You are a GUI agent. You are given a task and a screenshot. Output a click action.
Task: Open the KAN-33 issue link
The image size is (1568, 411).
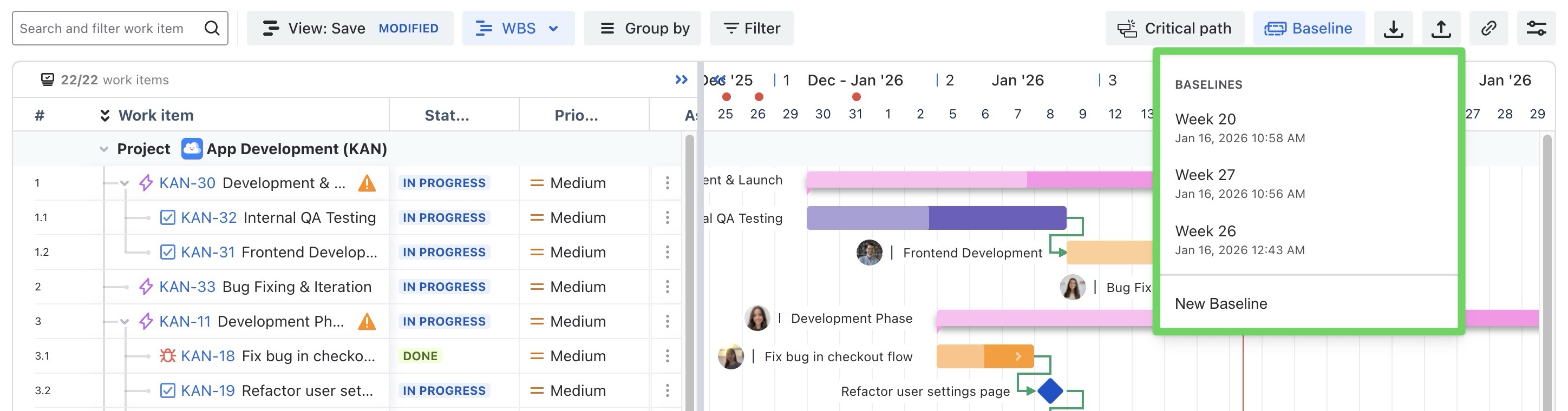(x=187, y=287)
